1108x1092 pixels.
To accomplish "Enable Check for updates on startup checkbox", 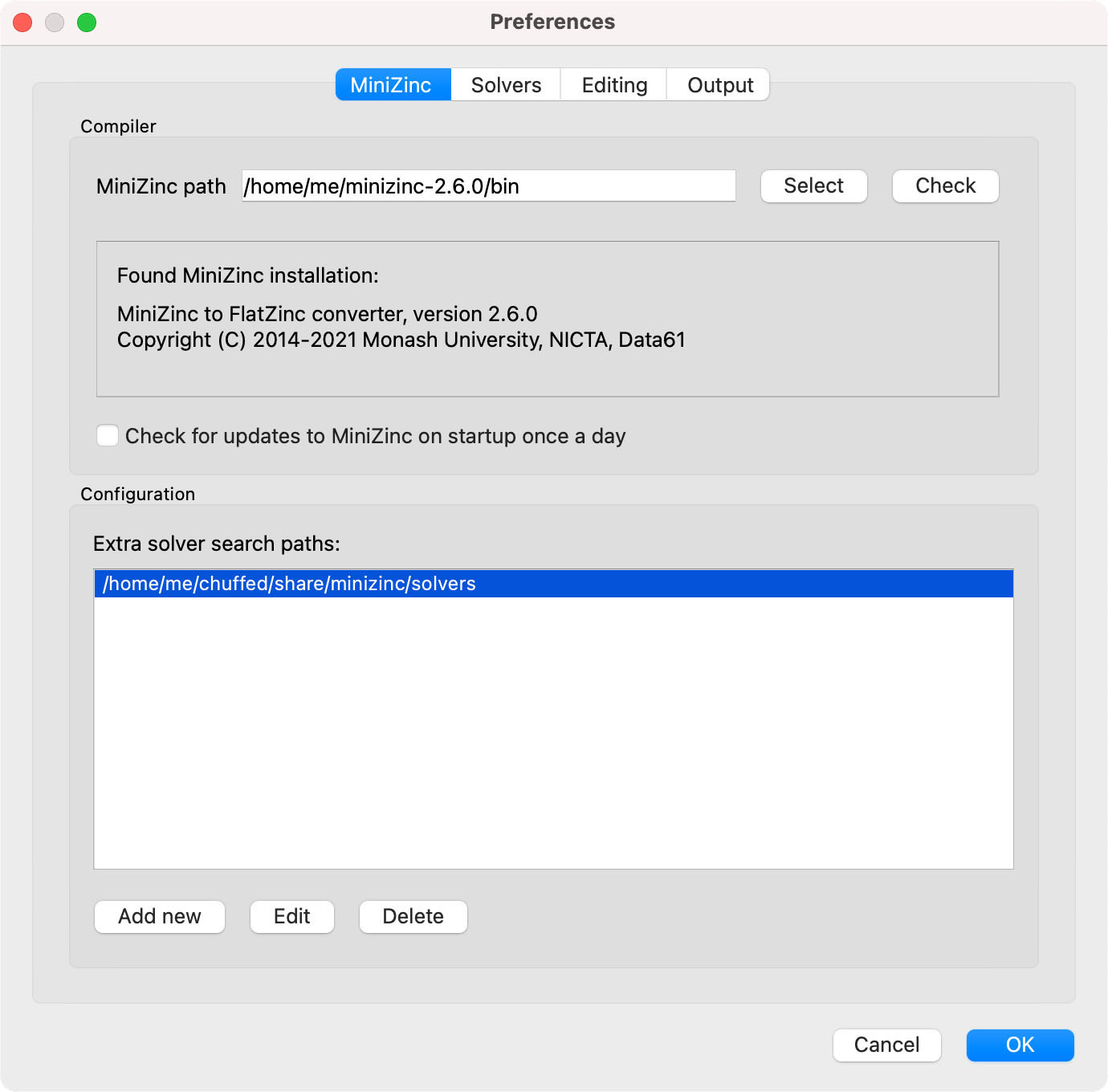I will 108,435.
